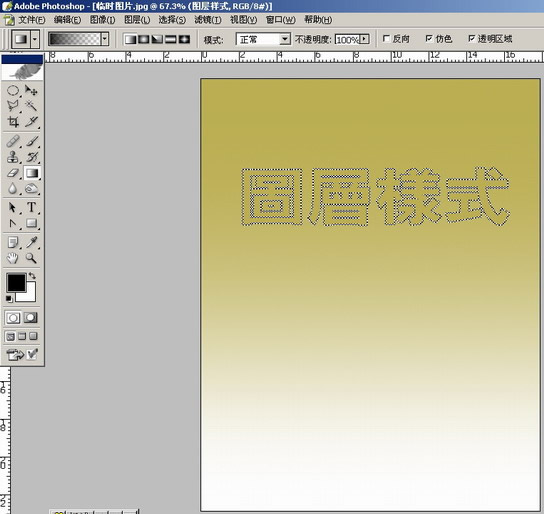Open the 编辑(E) menu
The width and height of the screenshot is (544, 514).
coord(67,20)
